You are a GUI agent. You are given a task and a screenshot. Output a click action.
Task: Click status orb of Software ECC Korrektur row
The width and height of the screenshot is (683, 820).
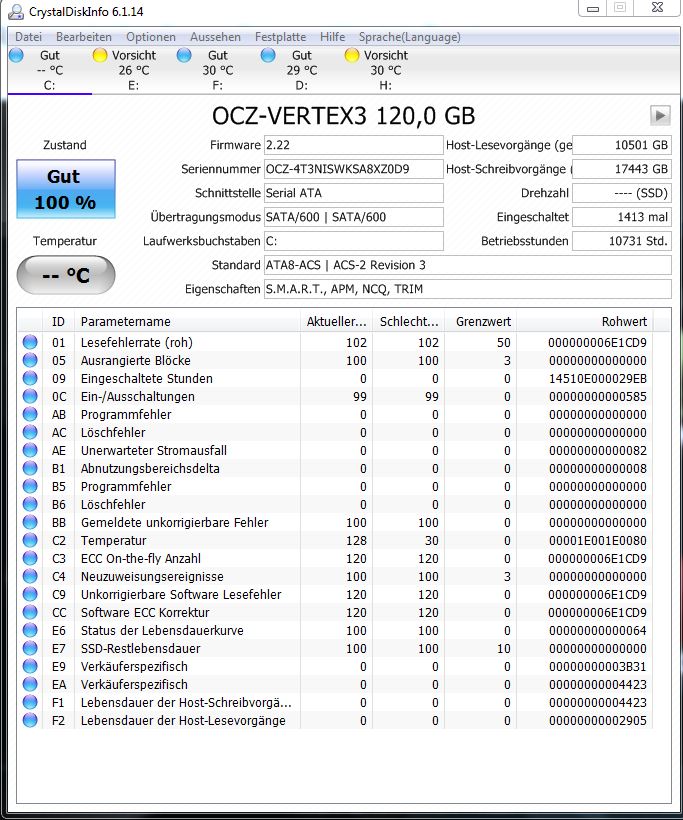pos(30,612)
